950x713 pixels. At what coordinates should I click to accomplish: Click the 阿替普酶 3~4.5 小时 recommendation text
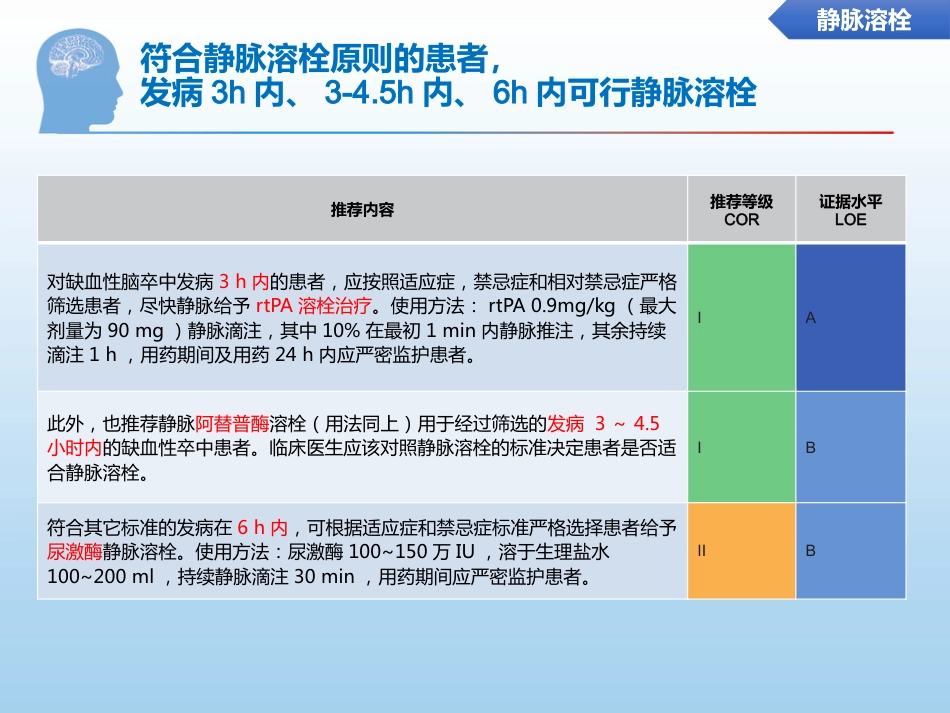point(362,448)
